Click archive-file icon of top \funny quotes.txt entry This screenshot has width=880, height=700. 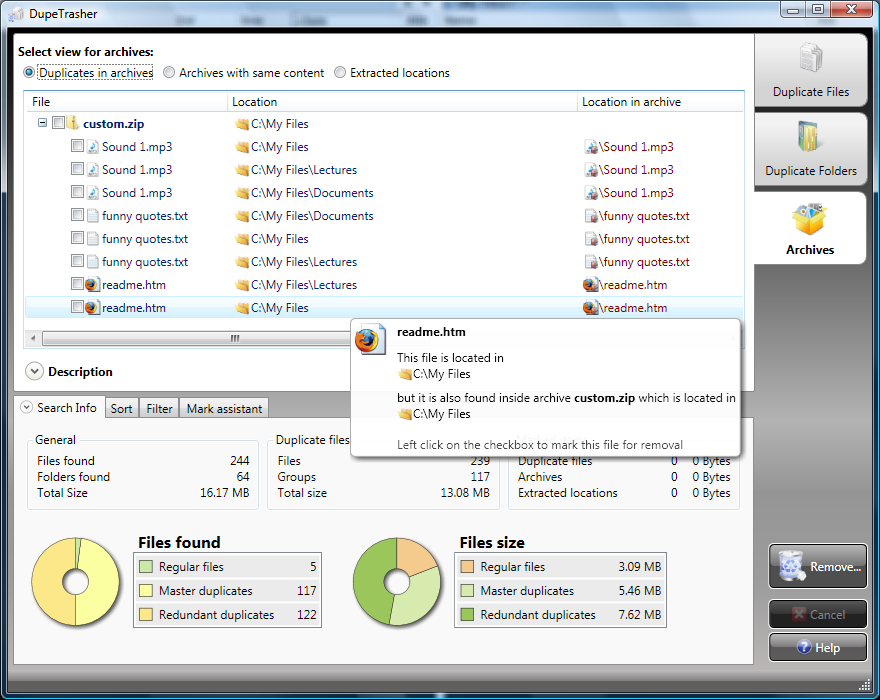pyautogui.click(x=591, y=216)
